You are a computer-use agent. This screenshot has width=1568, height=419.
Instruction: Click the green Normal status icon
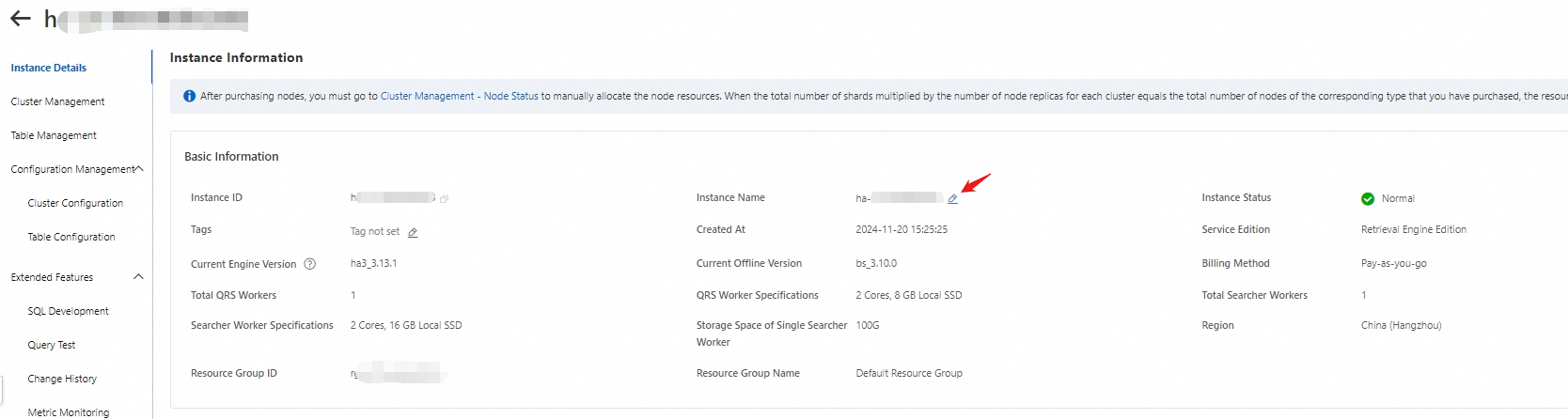(x=1368, y=198)
